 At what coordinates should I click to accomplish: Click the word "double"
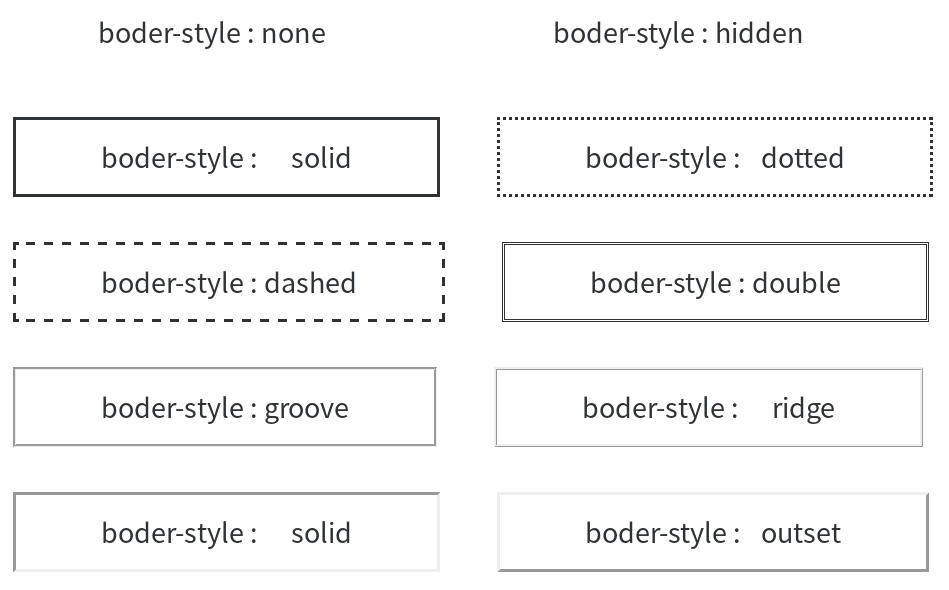coord(796,283)
